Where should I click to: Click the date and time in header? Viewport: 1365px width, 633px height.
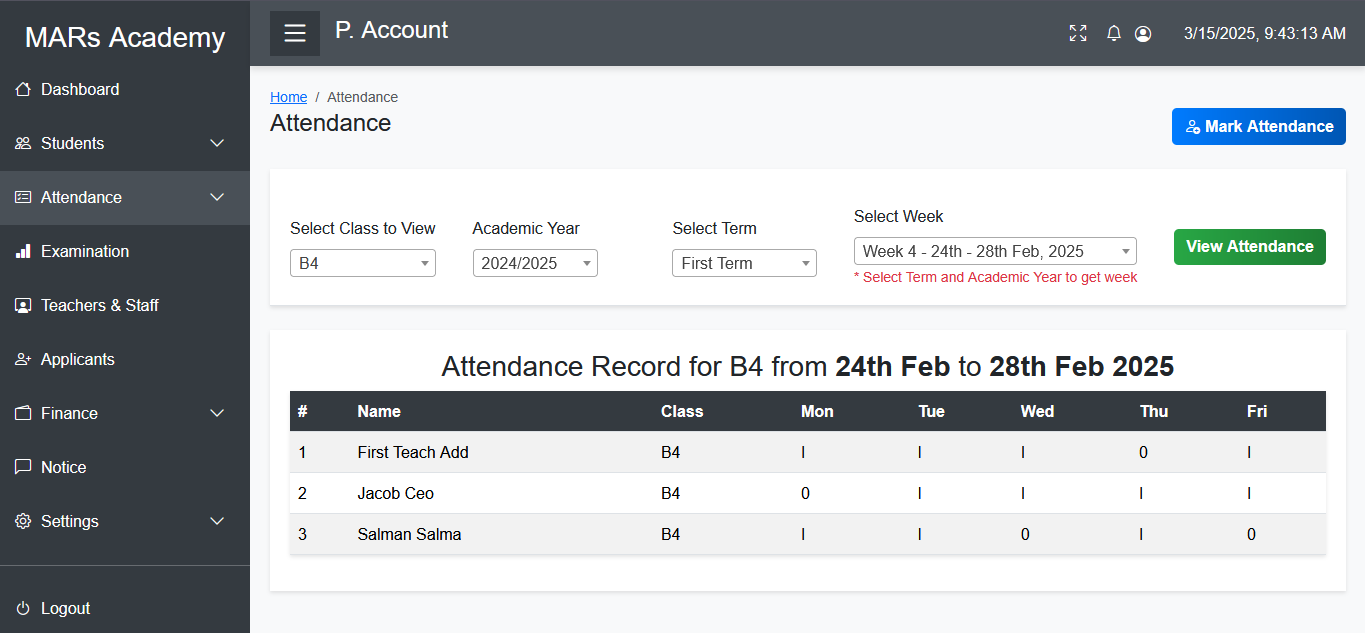point(1265,33)
